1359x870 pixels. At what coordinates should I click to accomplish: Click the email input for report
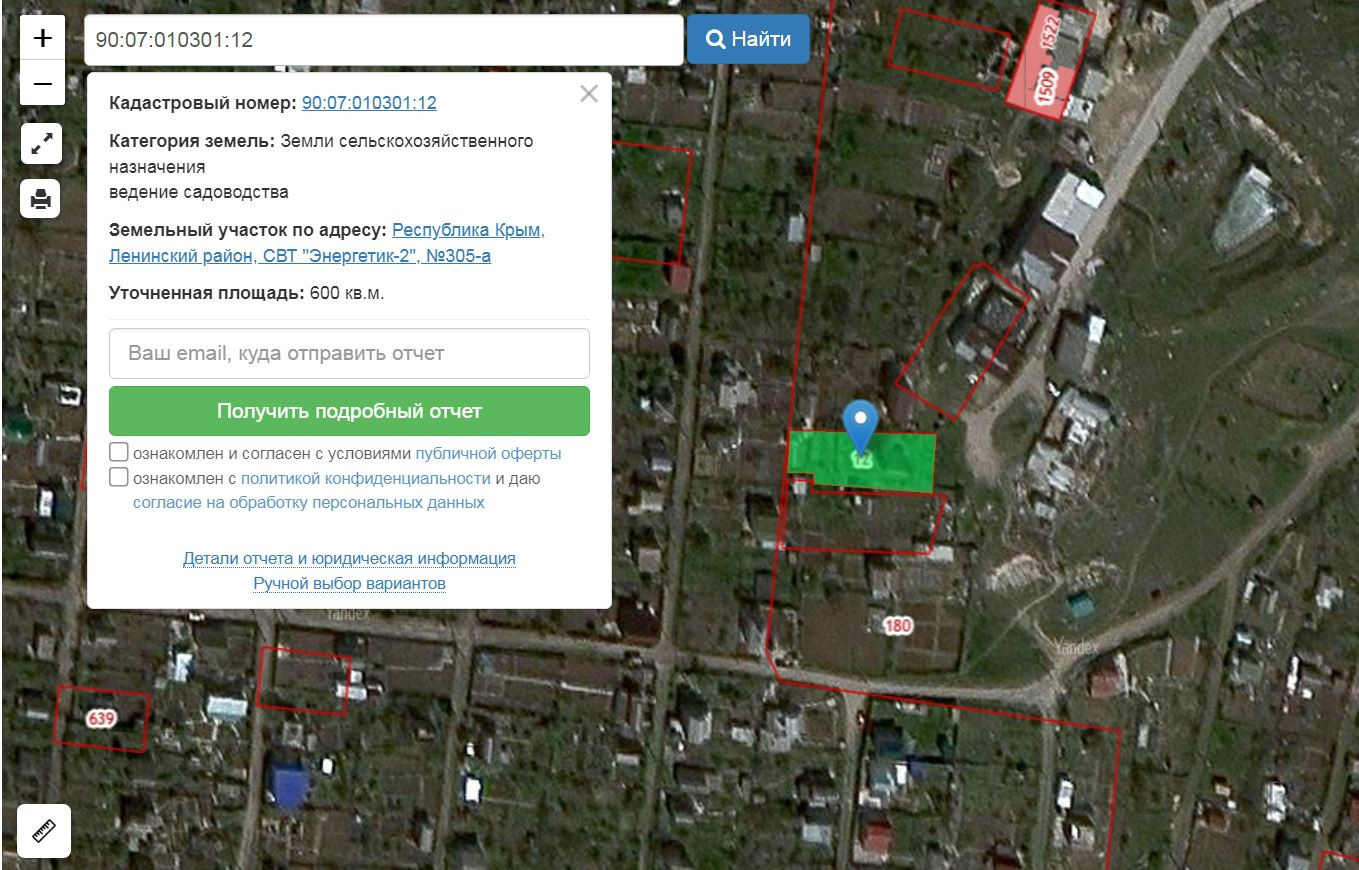pos(349,353)
